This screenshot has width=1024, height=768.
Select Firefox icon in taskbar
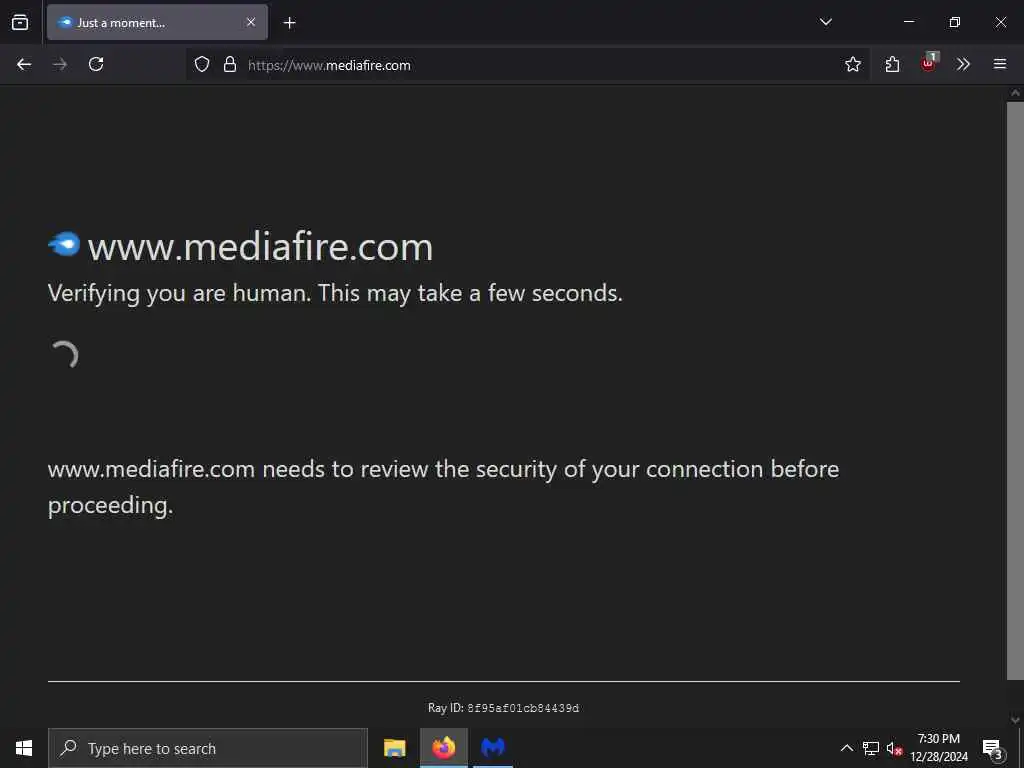point(443,748)
